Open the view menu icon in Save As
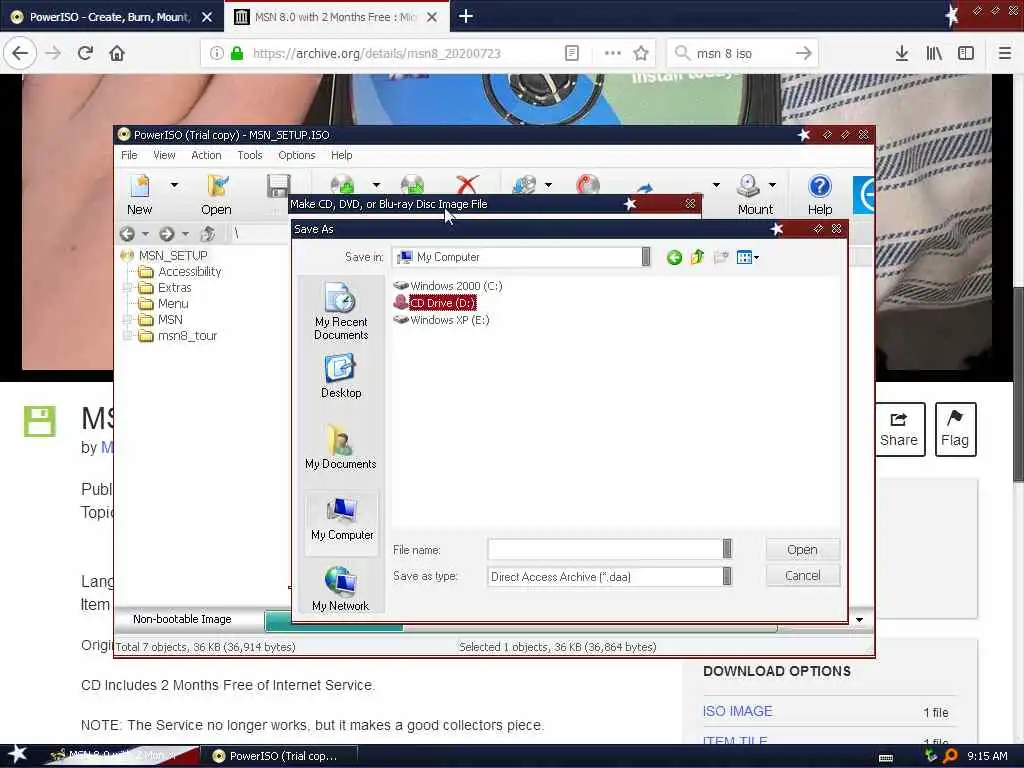 (747, 257)
